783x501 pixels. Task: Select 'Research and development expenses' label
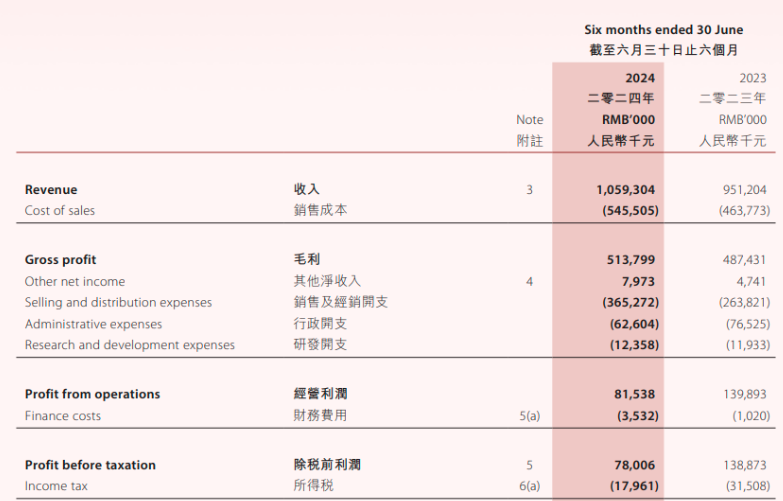(129, 345)
